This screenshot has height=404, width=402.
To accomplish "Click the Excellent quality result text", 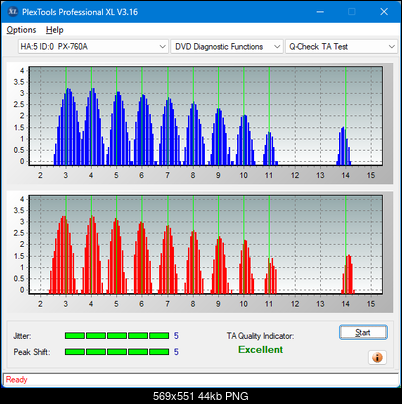I will click(261, 350).
